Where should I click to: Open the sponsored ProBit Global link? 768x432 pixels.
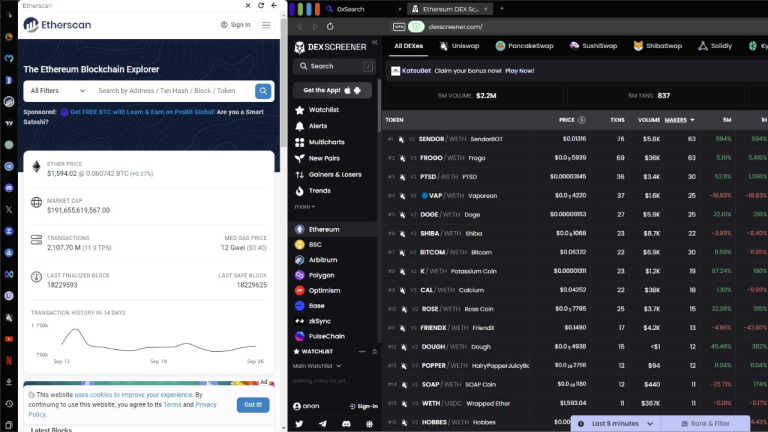pyautogui.click(x=143, y=112)
